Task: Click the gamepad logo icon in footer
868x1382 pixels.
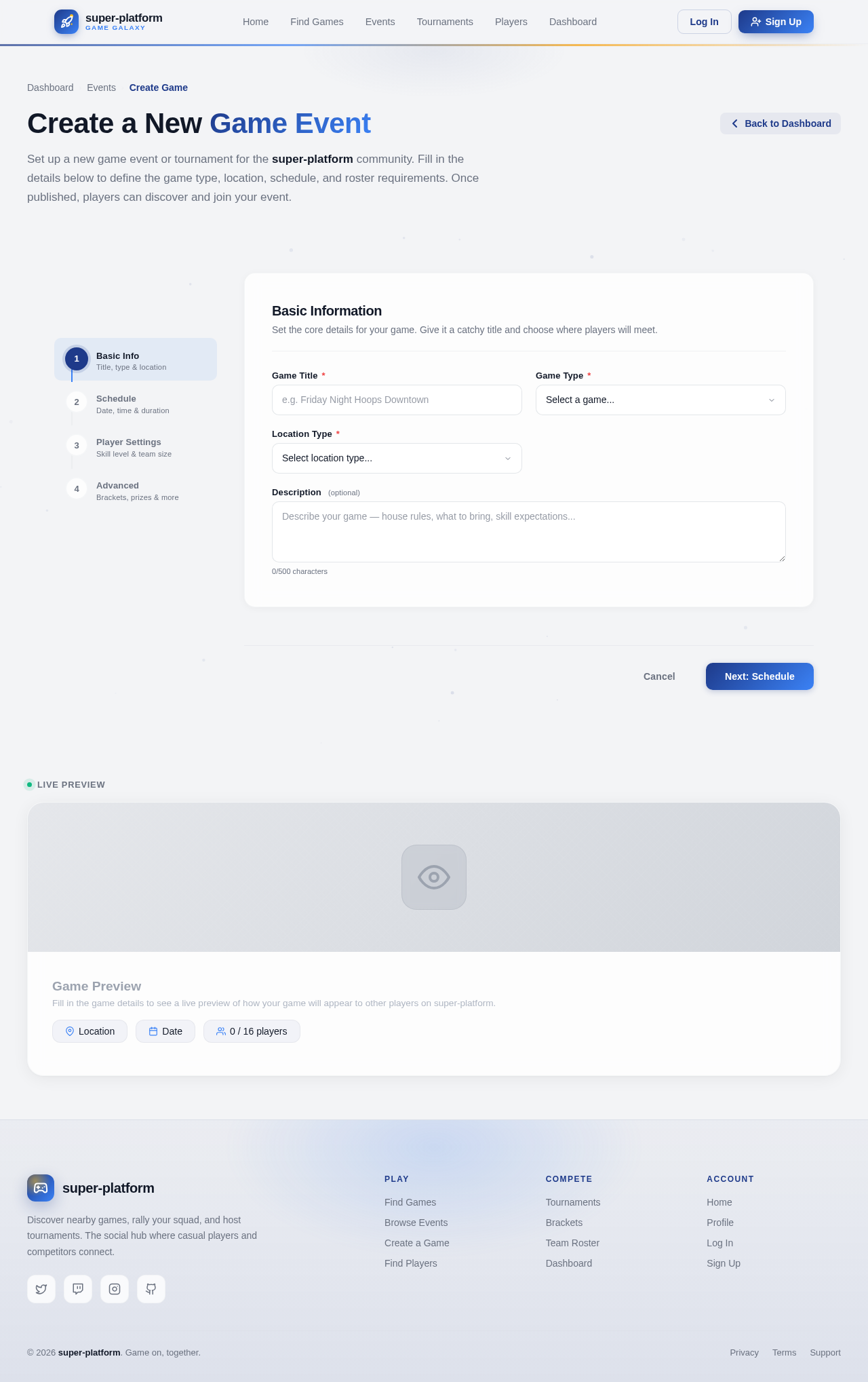Action: pyautogui.click(x=41, y=1188)
